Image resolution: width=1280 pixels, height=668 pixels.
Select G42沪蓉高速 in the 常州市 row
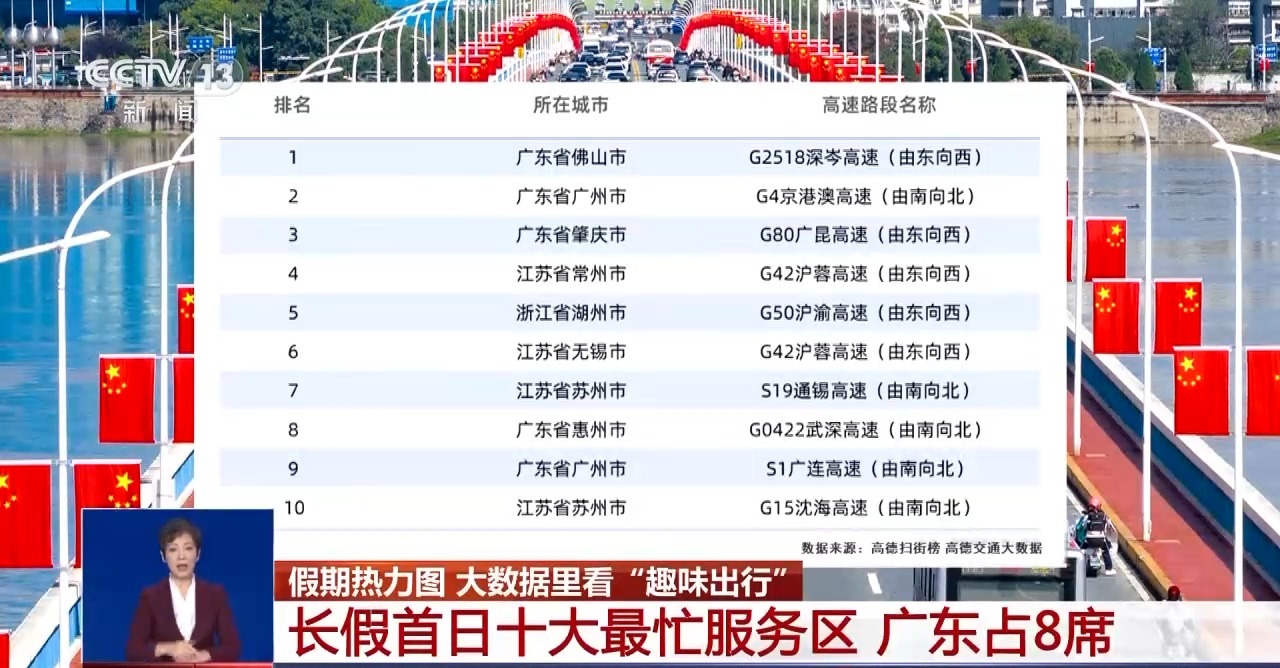866,274
